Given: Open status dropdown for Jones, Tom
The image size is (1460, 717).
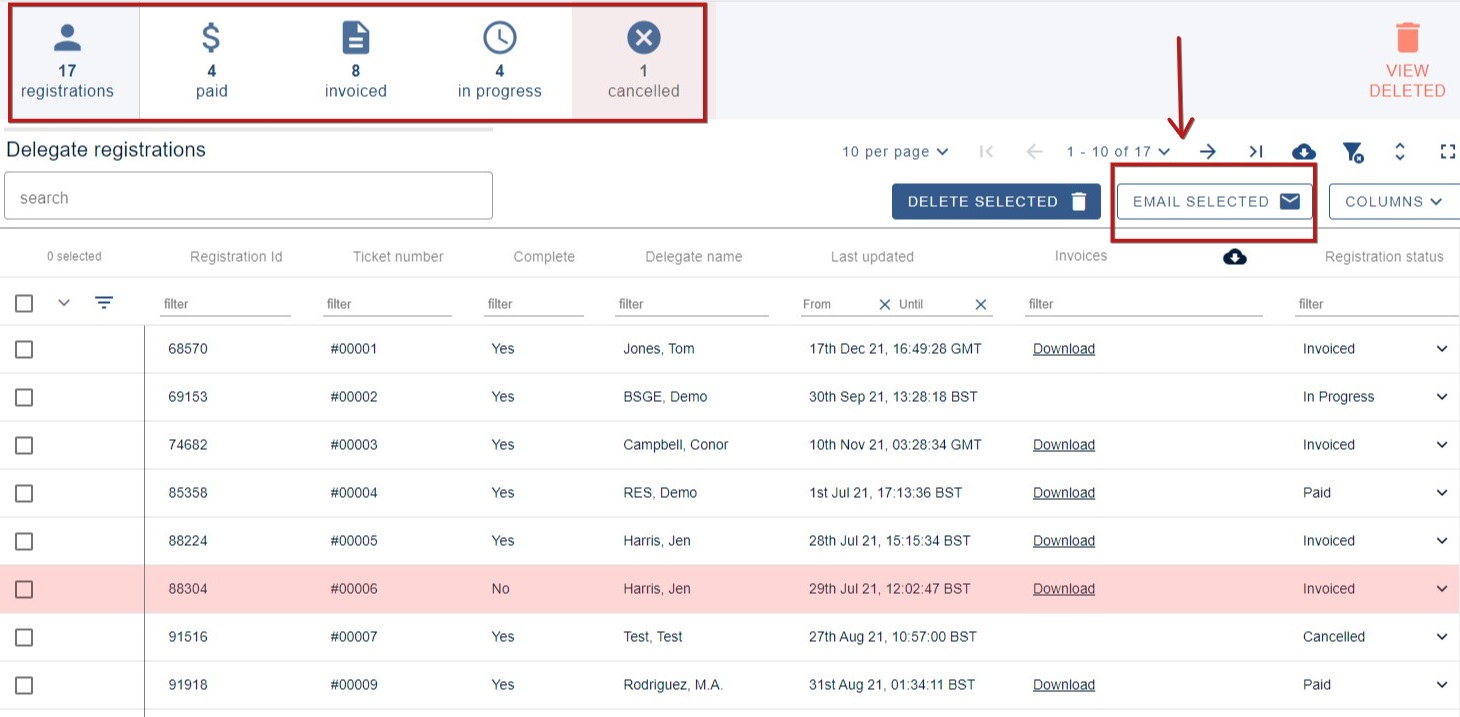Looking at the screenshot, I should (1441, 349).
